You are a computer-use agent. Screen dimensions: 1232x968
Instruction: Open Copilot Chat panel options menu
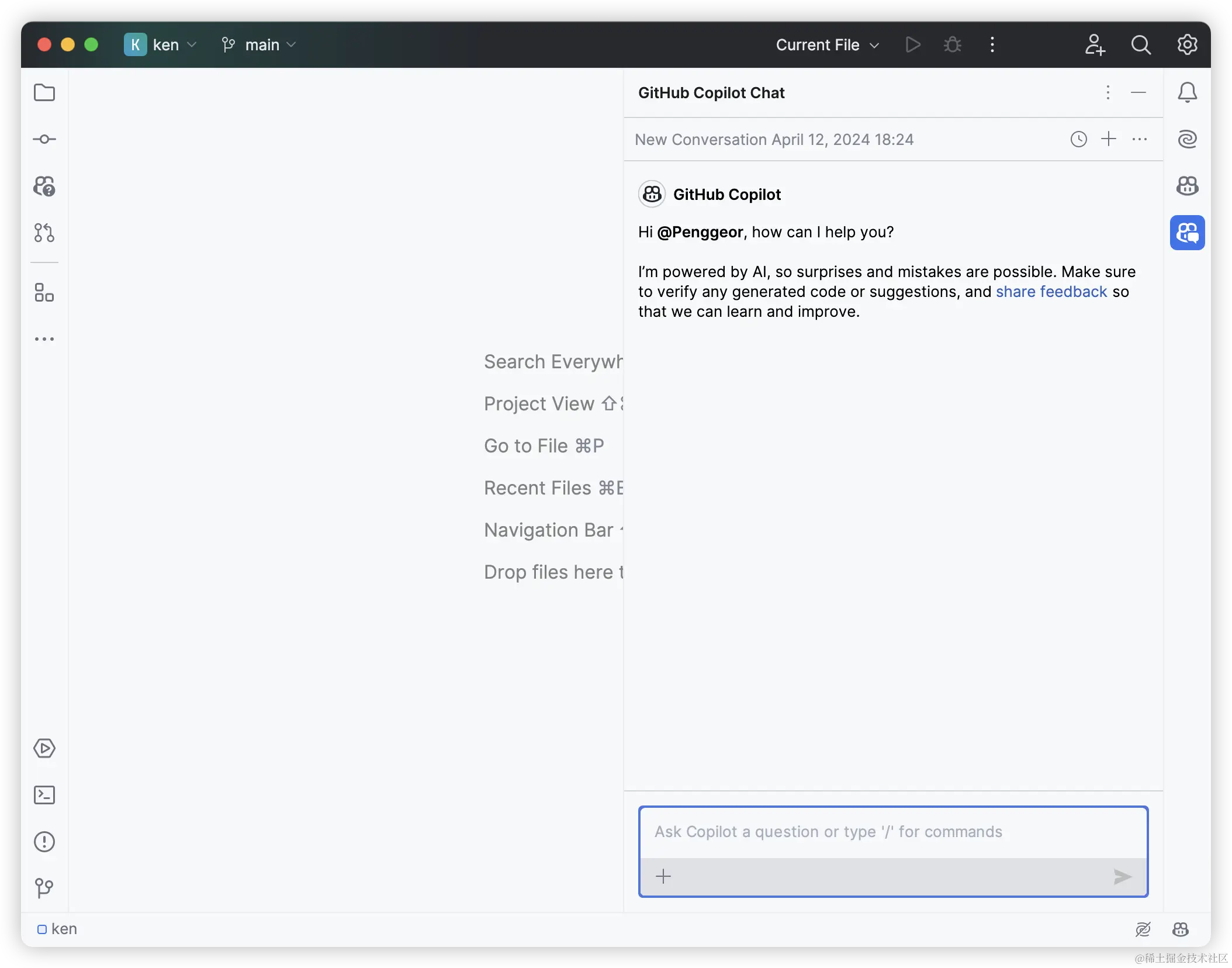[x=1108, y=92]
